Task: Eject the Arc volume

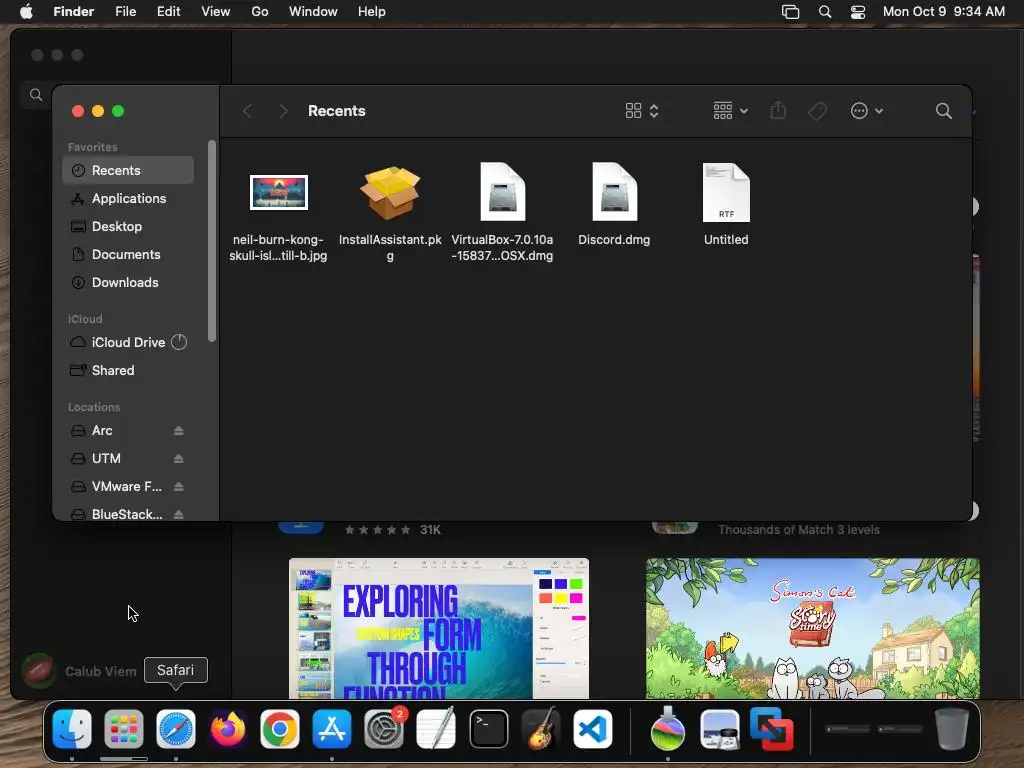Action: (178, 430)
